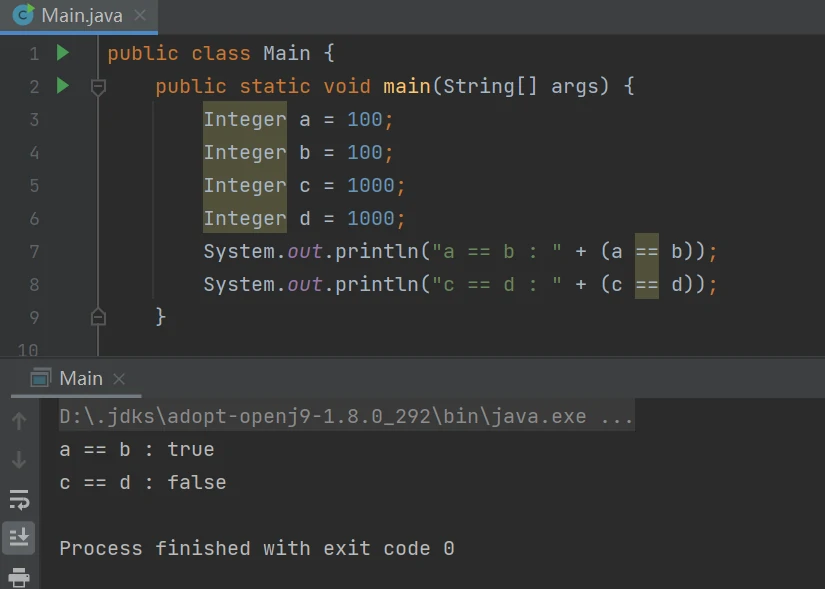825x589 pixels.
Task: Collapse the main method using fold marker
Action: pos(98,87)
